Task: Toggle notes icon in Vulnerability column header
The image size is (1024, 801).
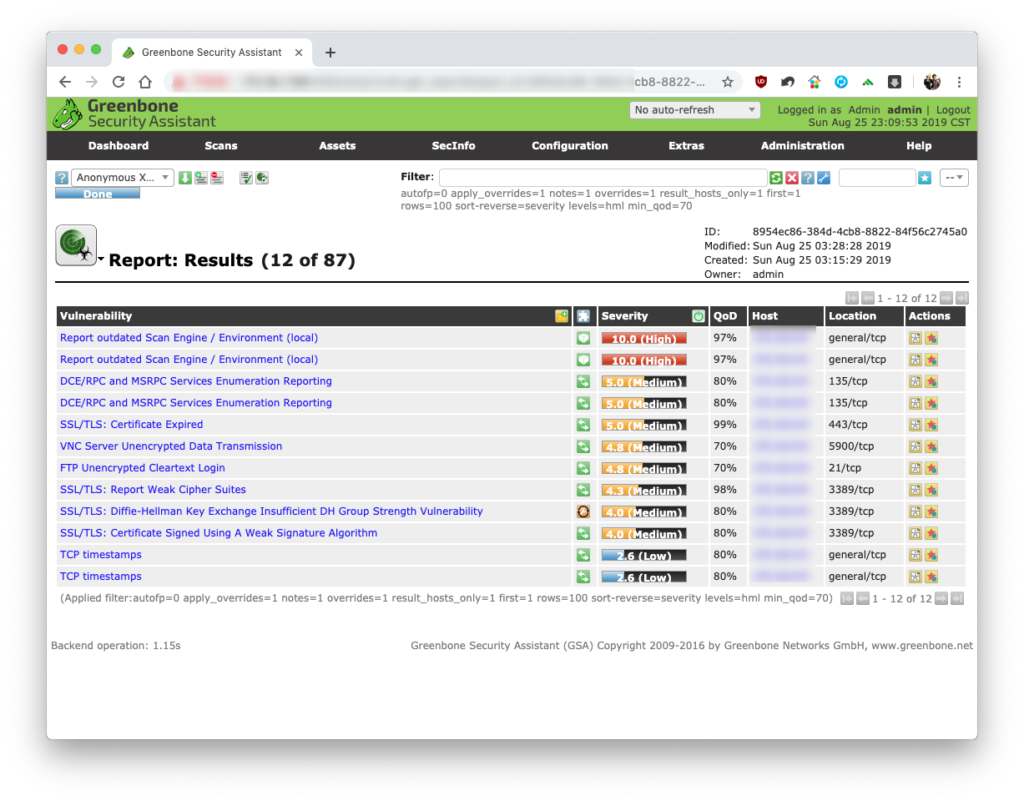Action: 561,316
